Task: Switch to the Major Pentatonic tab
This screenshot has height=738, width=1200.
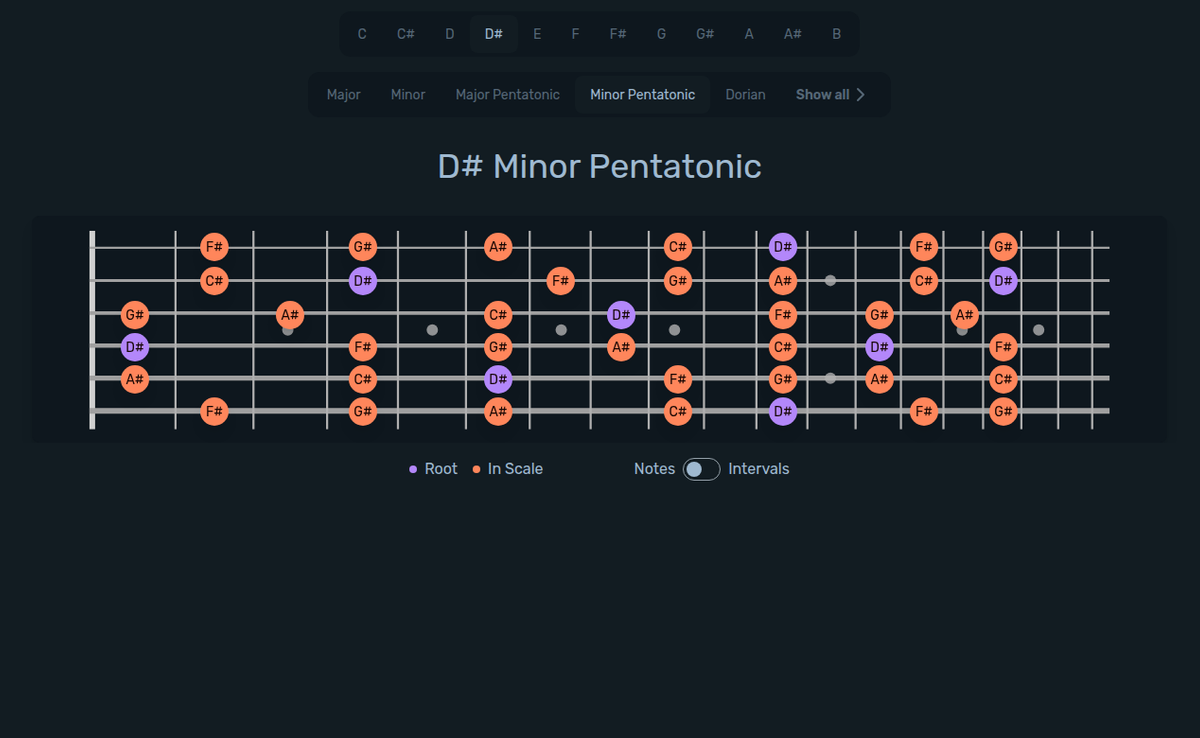Action: 508,94
